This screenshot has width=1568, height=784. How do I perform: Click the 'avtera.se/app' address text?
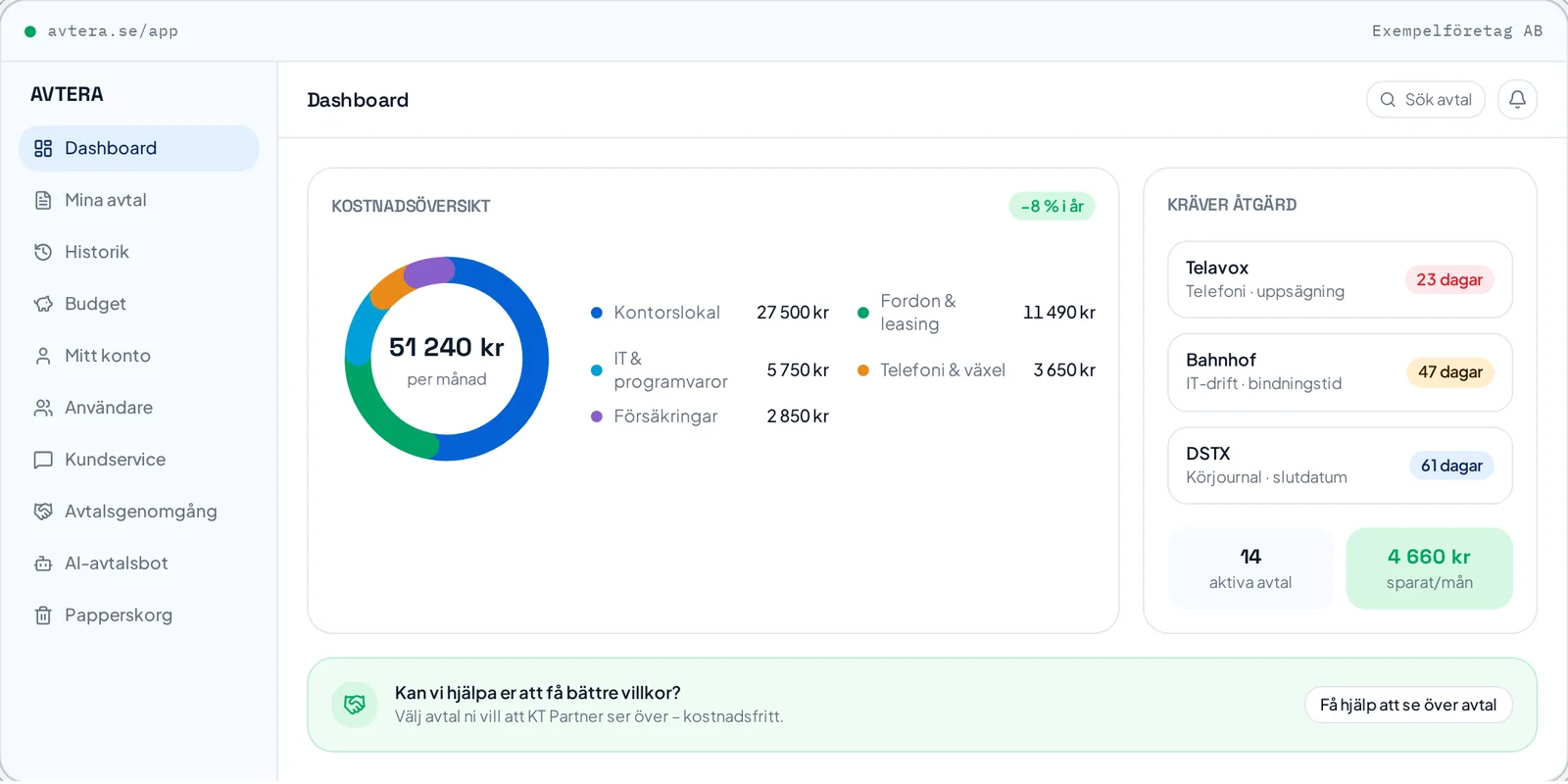click(x=113, y=31)
